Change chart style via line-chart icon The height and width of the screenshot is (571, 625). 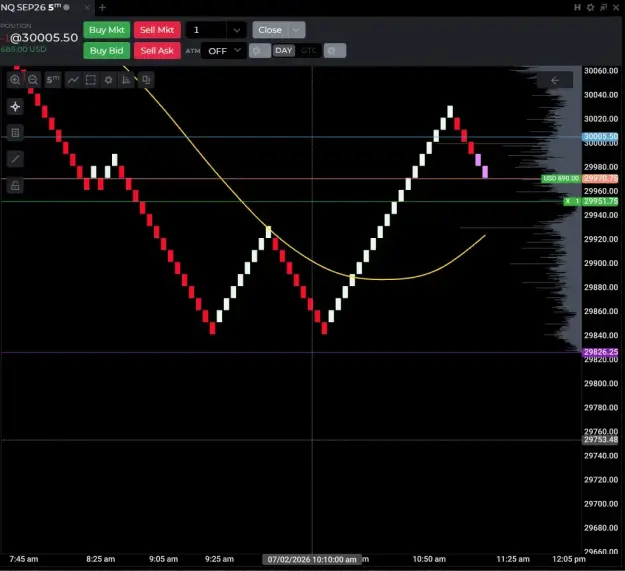[x=73, y=80]
